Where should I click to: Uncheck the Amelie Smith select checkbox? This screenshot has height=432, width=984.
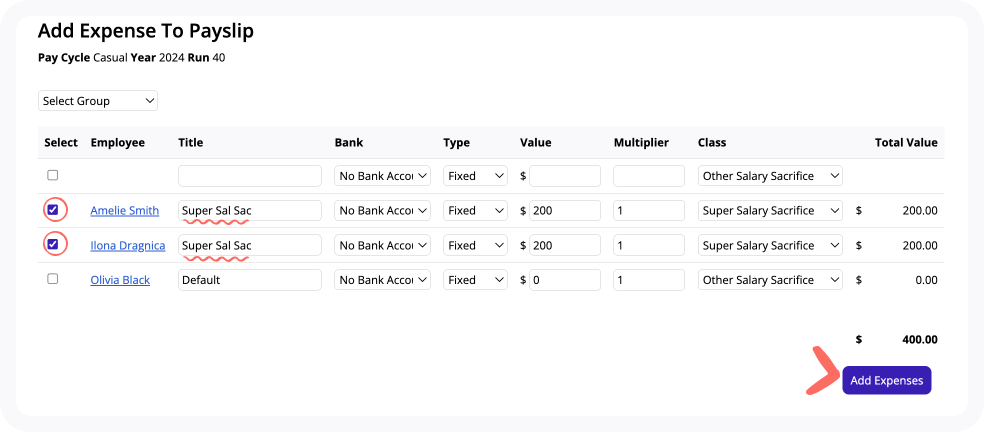(x=53, y=210)
